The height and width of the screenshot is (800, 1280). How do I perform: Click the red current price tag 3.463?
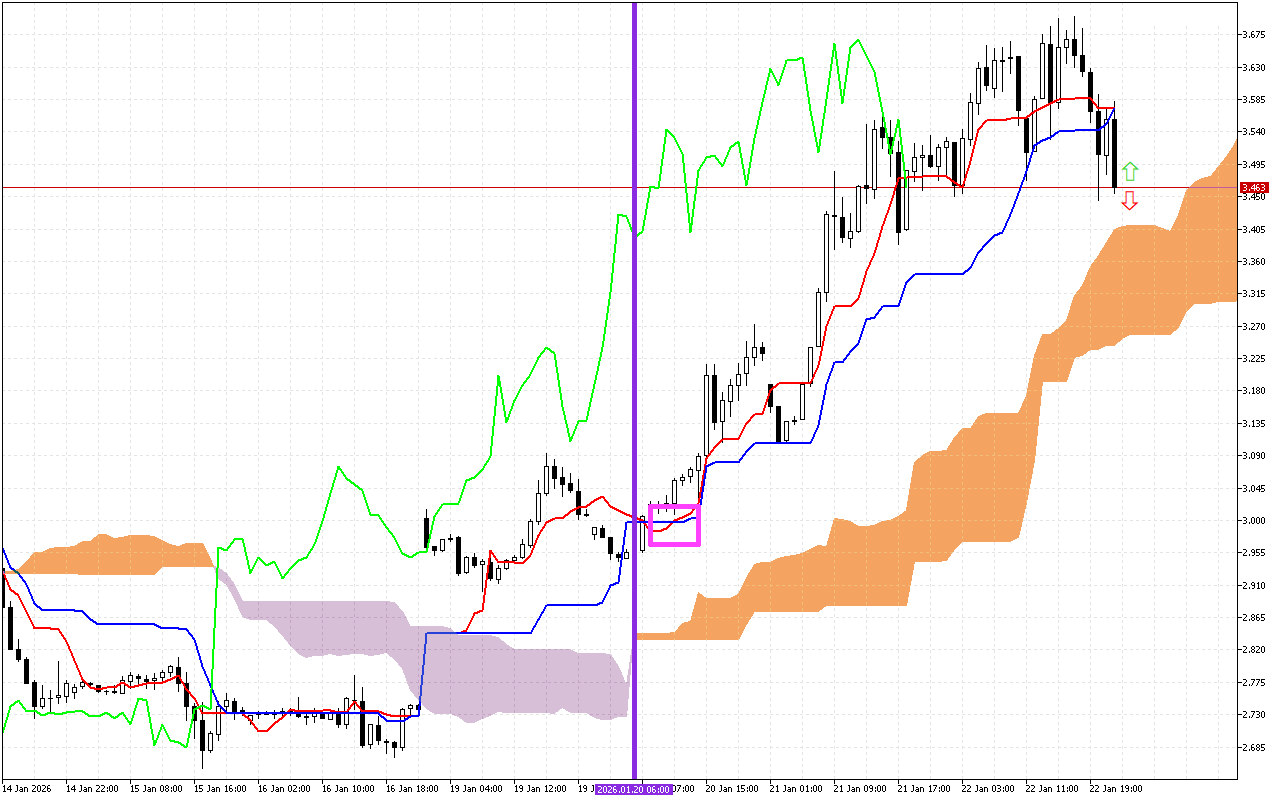1252,186
